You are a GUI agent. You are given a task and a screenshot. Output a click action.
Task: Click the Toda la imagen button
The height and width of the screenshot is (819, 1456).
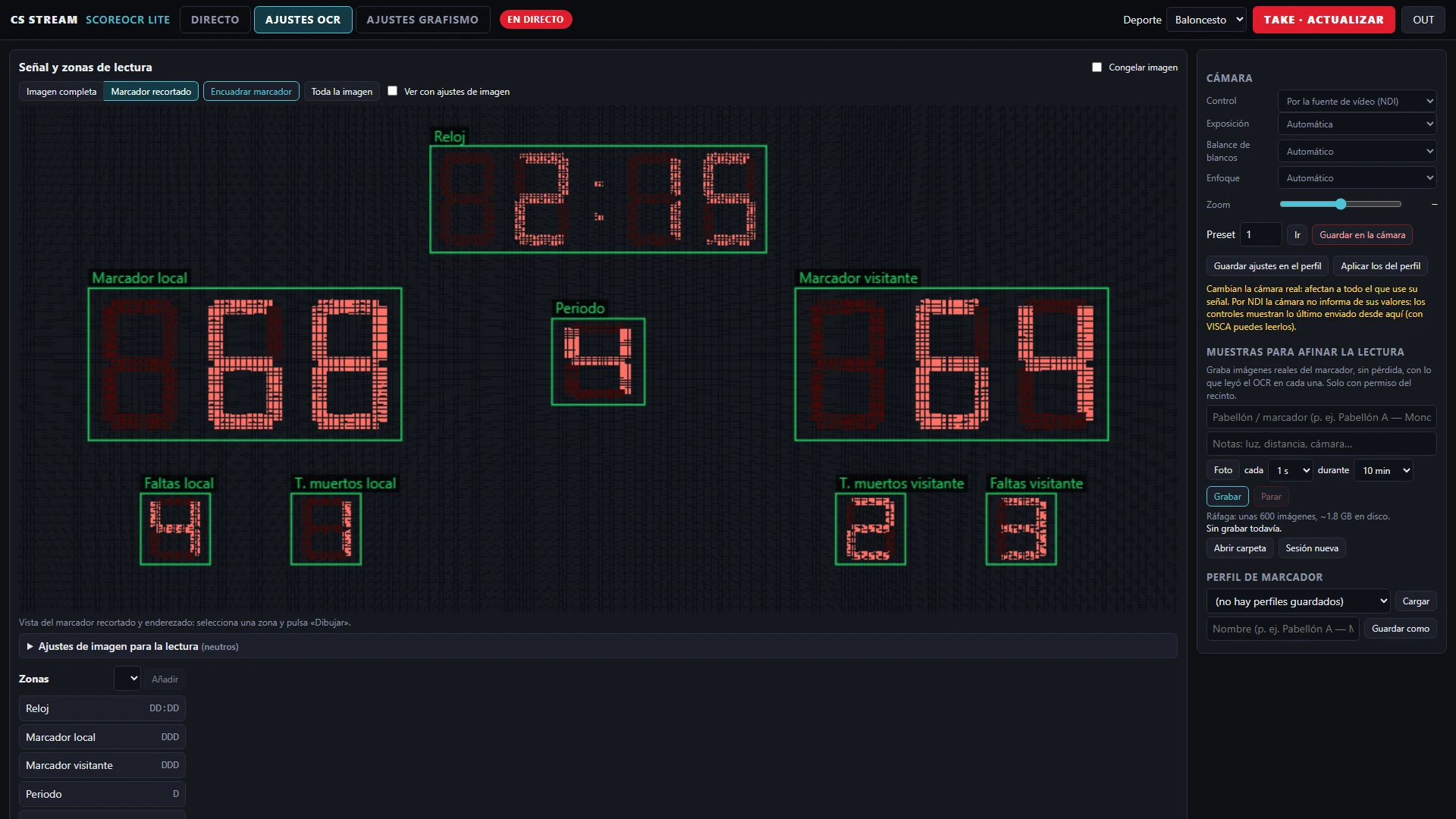point(341,91)
